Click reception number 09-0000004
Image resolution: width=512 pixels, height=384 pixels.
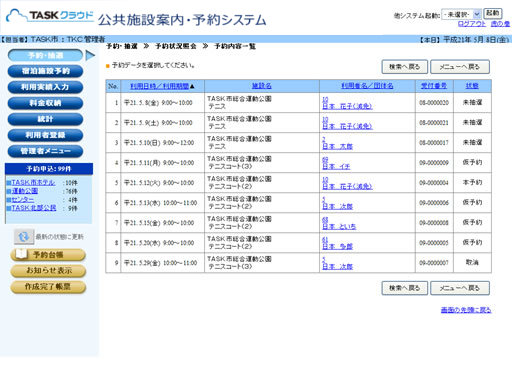click(x=434, y=183)
